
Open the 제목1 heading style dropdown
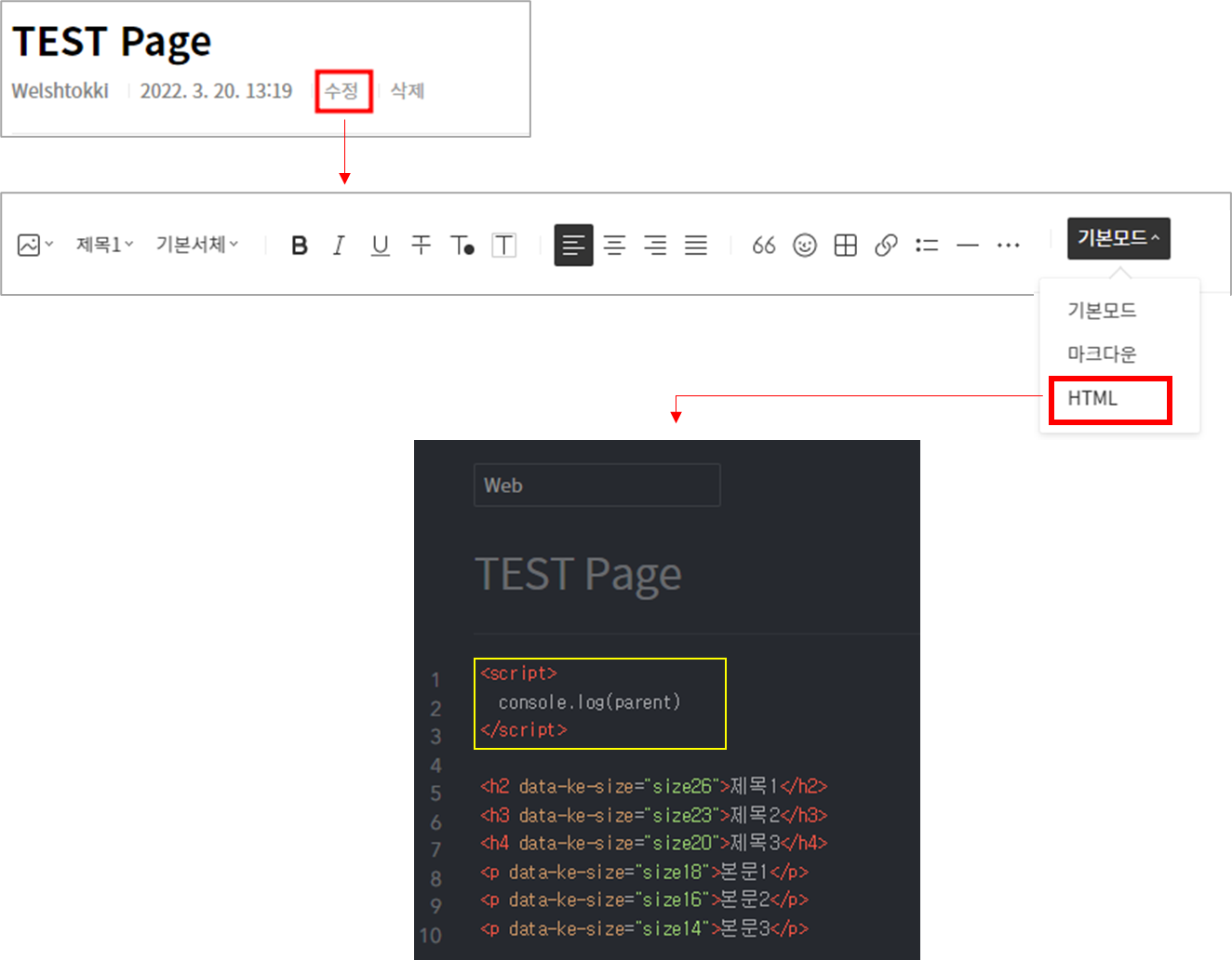tap(104, 245)
